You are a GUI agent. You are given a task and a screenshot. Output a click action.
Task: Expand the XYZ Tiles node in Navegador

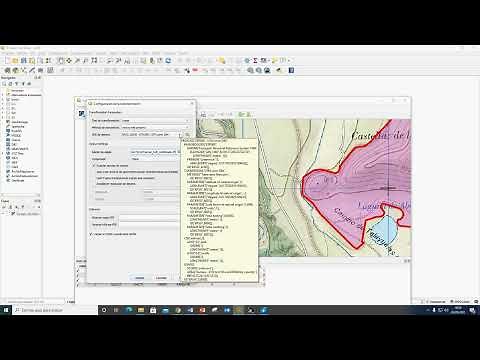point(3,153)
